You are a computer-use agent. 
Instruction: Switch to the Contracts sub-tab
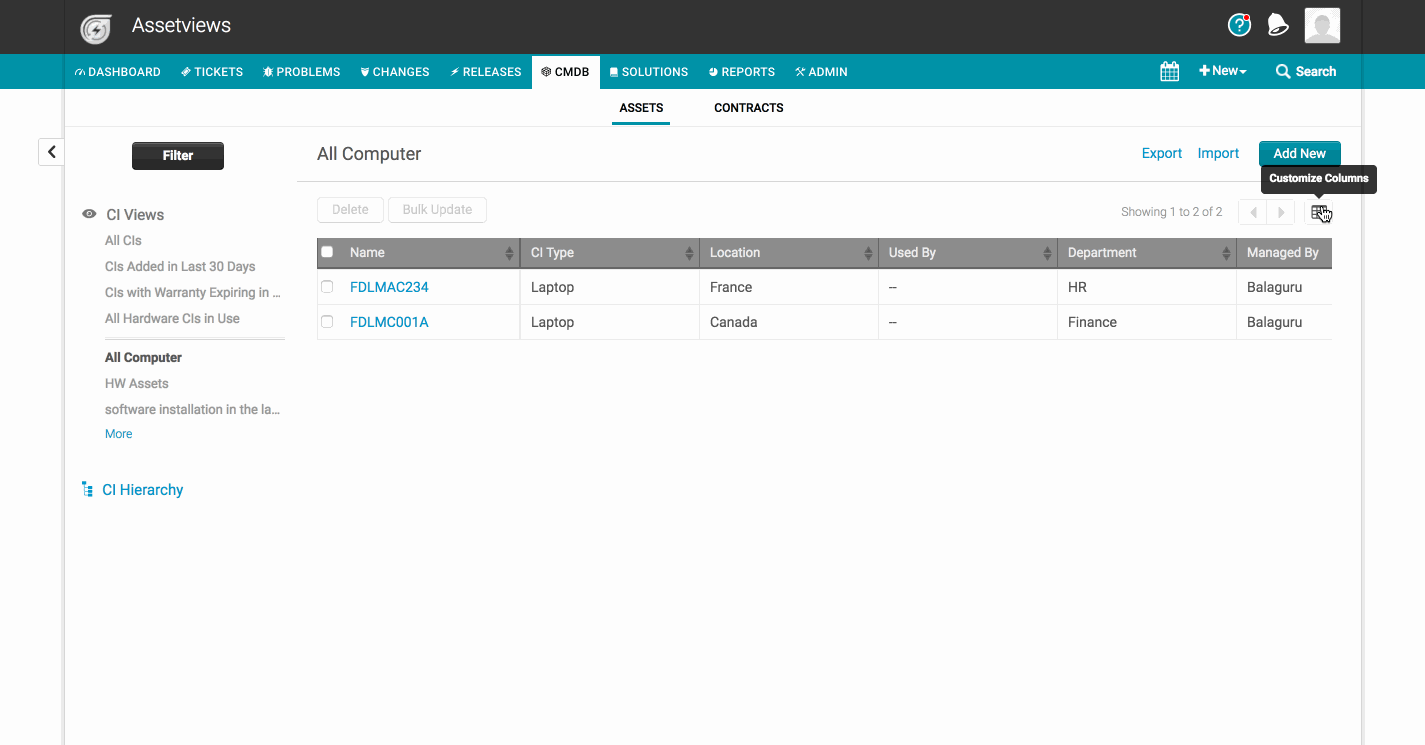pyautogui.click(x=749, y=108)
